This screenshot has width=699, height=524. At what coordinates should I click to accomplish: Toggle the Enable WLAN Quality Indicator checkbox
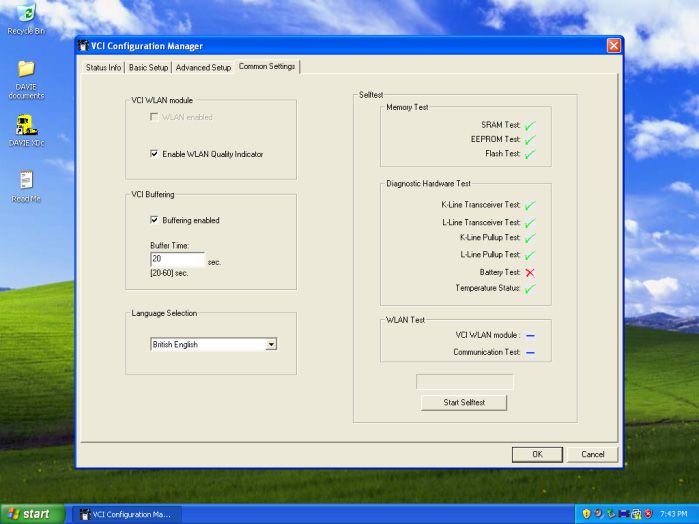coord(154,154)
